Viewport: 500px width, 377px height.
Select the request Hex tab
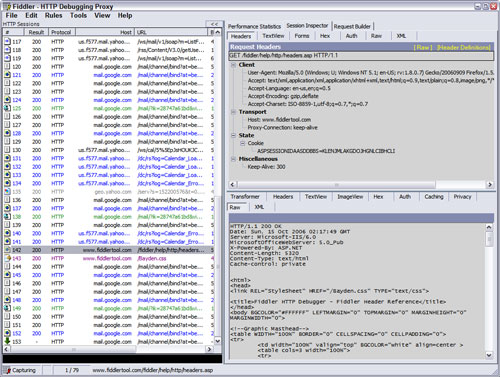(325, 36)
